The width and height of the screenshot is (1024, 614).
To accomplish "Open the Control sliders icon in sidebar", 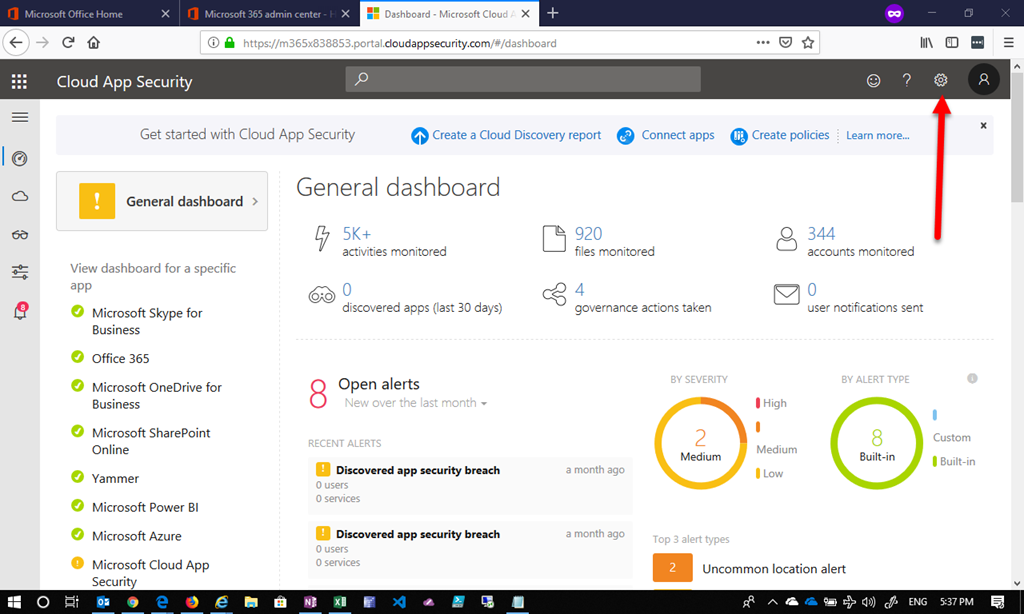I will coord(20,272).
